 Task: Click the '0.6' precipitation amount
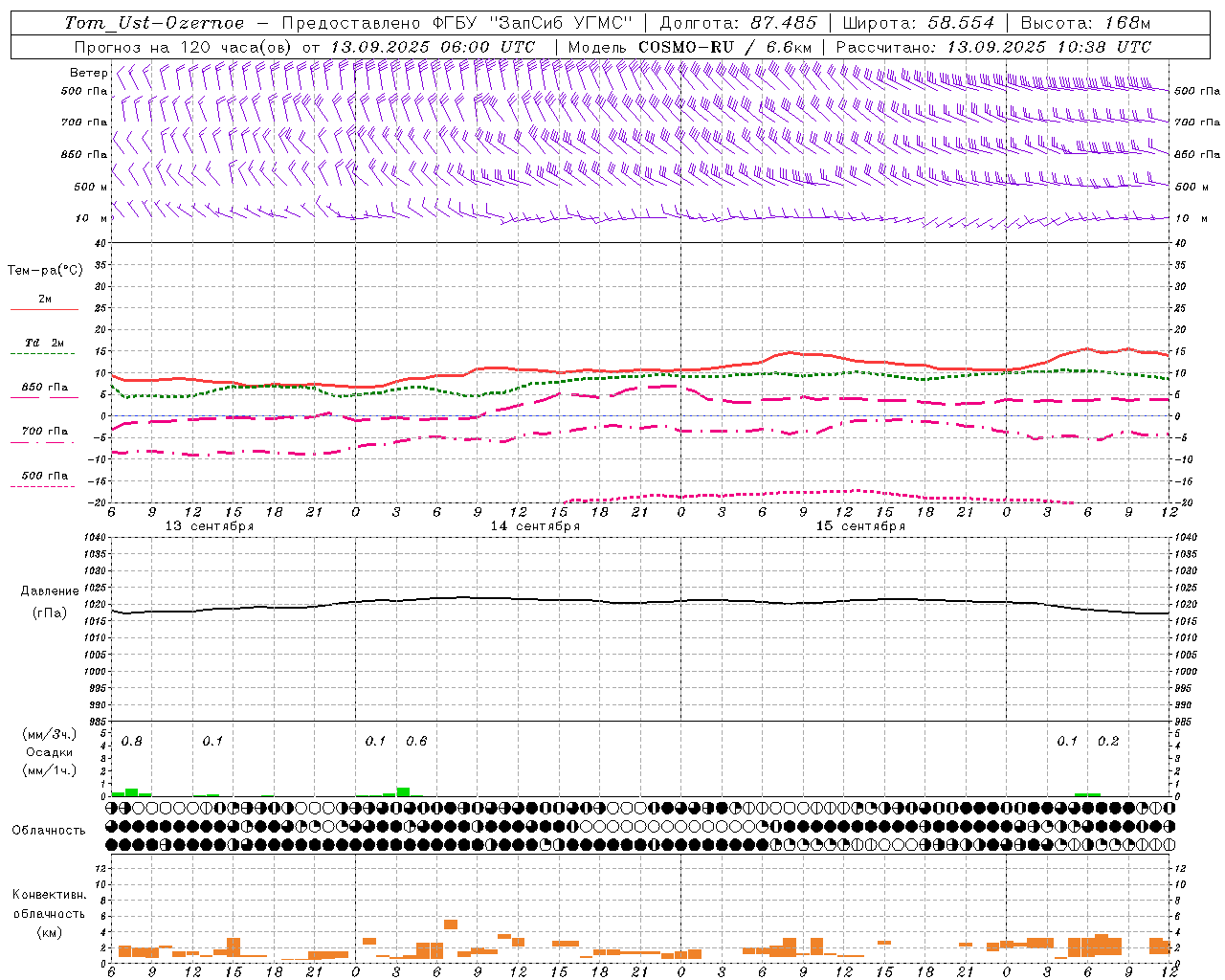point(416,741)
